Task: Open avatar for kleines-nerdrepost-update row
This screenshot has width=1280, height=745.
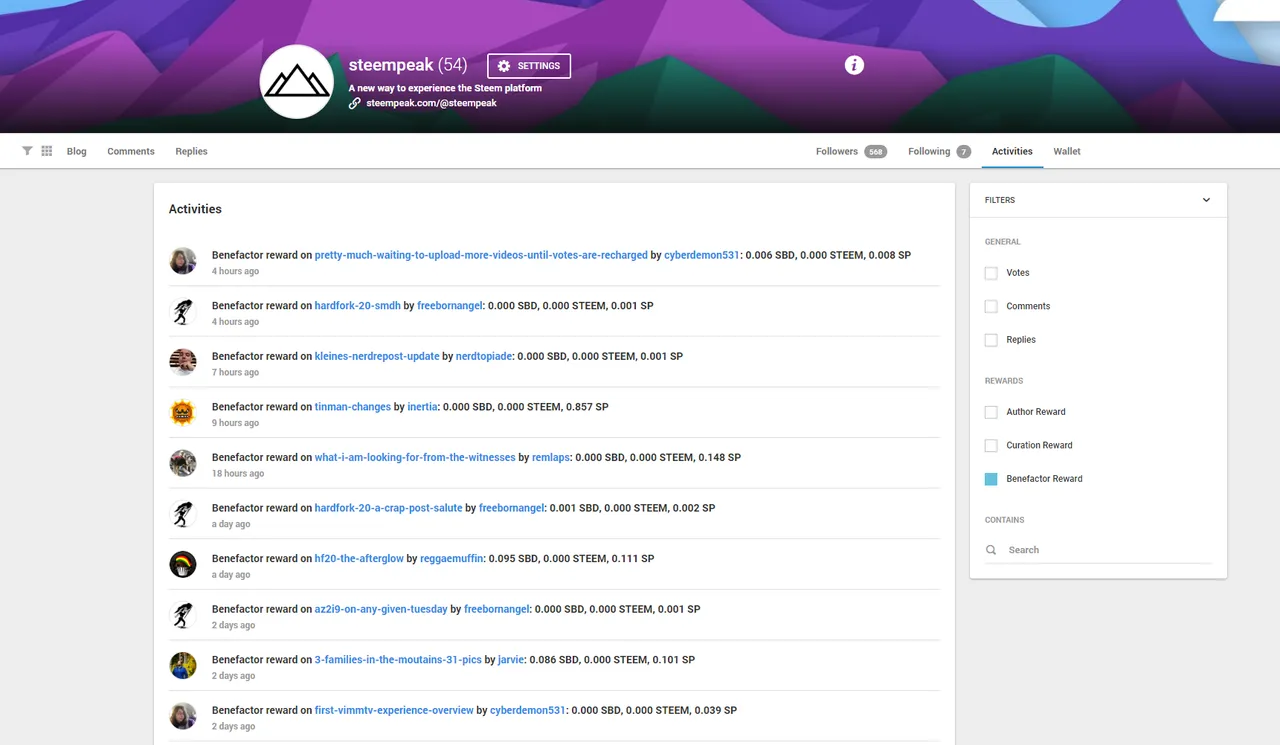Action: point(183,362)
